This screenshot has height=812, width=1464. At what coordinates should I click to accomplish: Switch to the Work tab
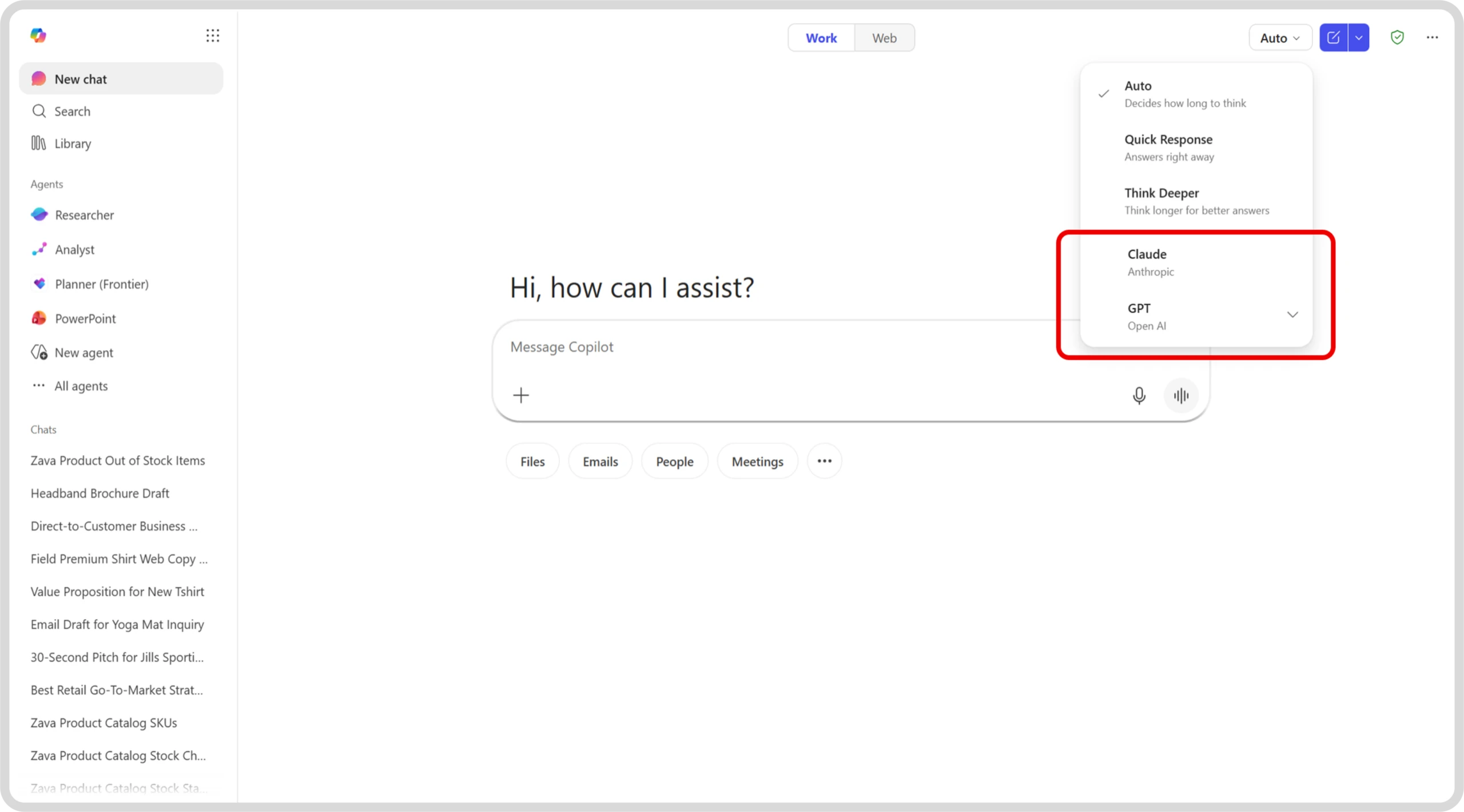821,38
